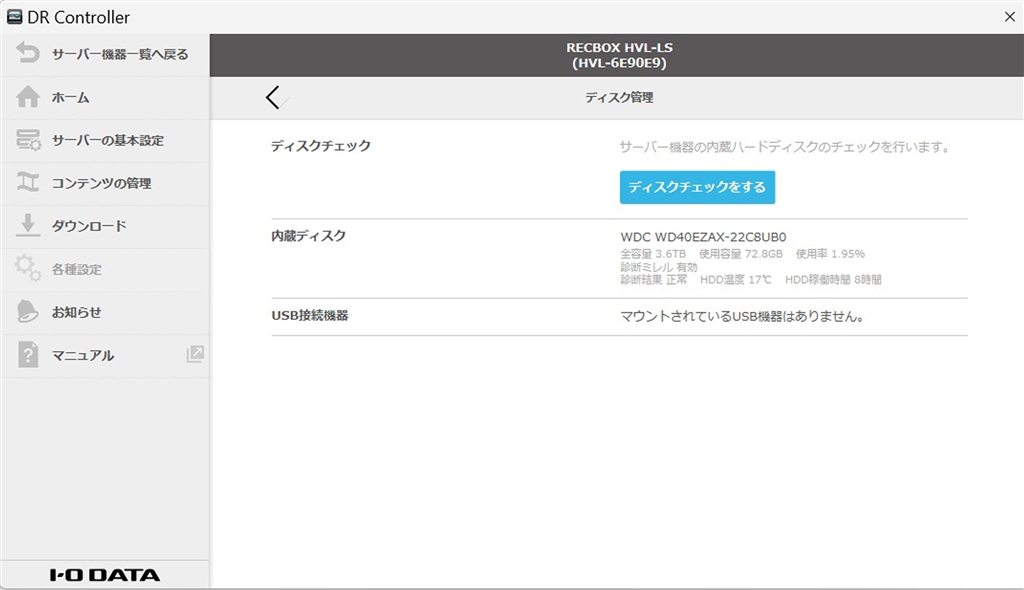The width and height of the screenshot is (1024, 590).
Task: Click the back arrow icon of サーバー機器一覧へ戻る
Action: (30, 55)
